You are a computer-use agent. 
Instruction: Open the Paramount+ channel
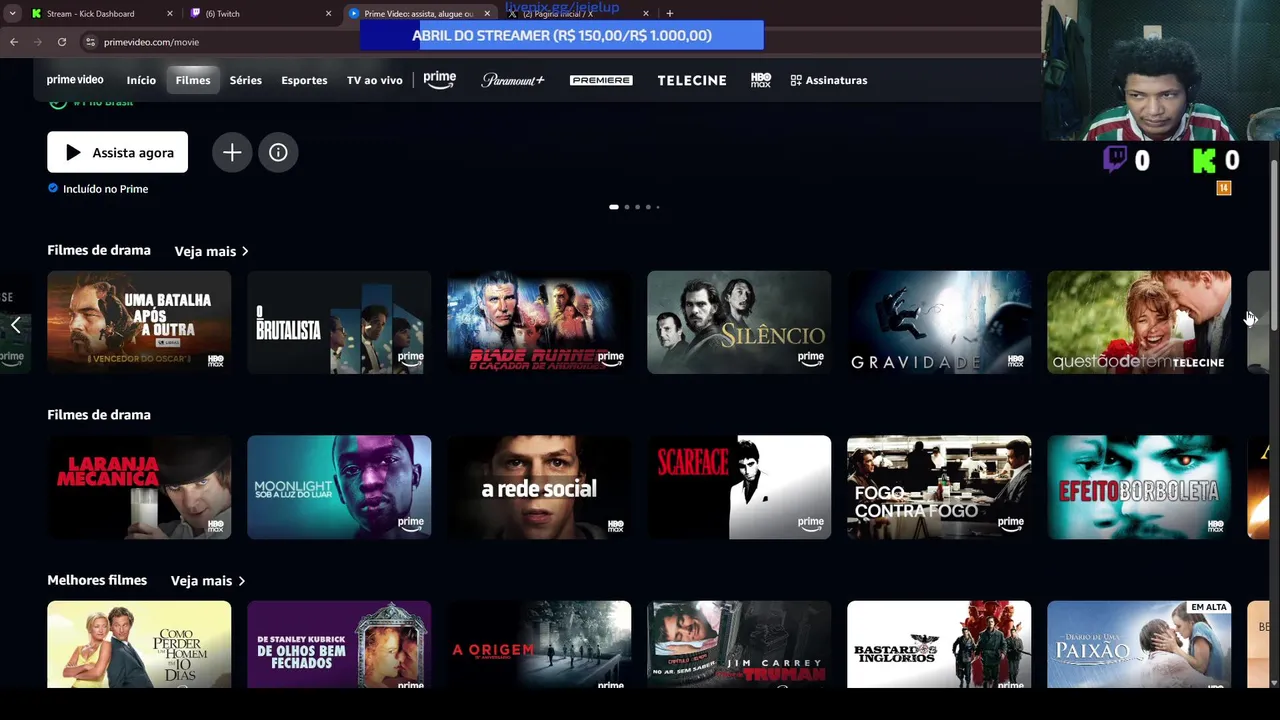(x=513, y=80)
